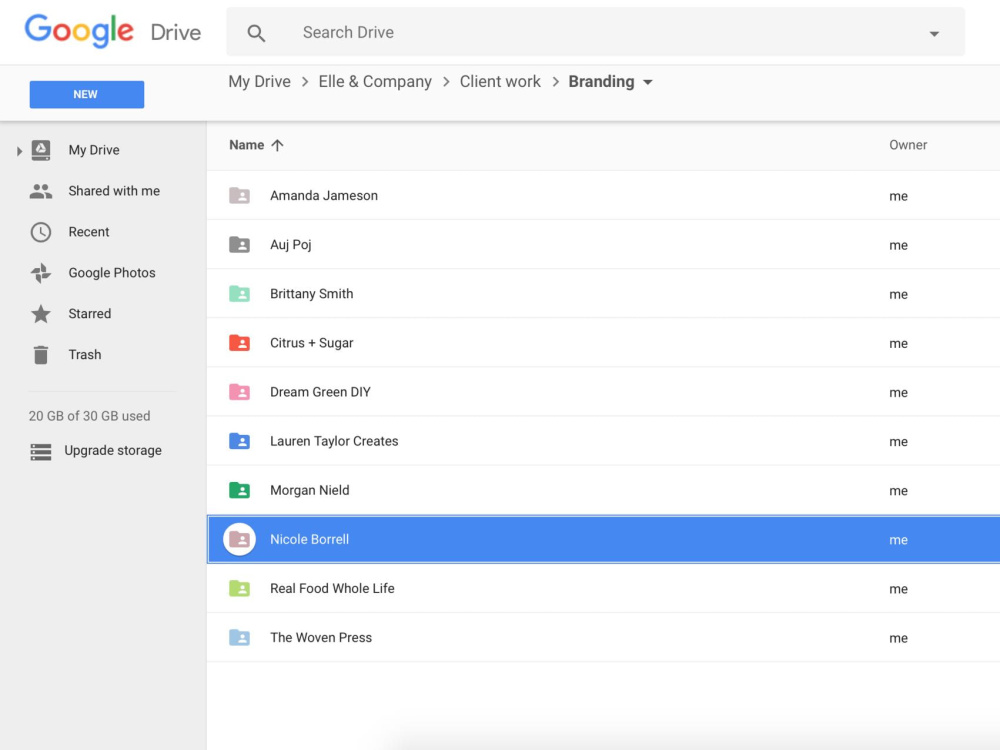1000x750 pixels.
Task: Click Real Food Whole Life lime folder icon
Action: click(x=239, y=588)
